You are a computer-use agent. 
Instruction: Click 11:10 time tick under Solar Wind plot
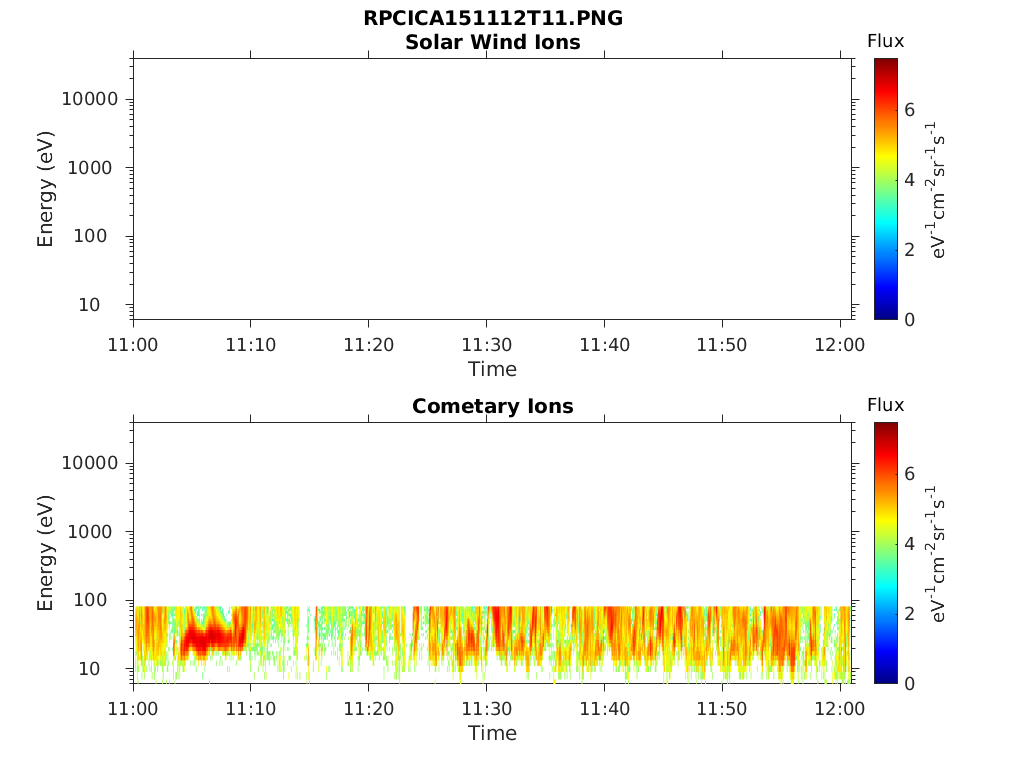(x=251, y=345)
